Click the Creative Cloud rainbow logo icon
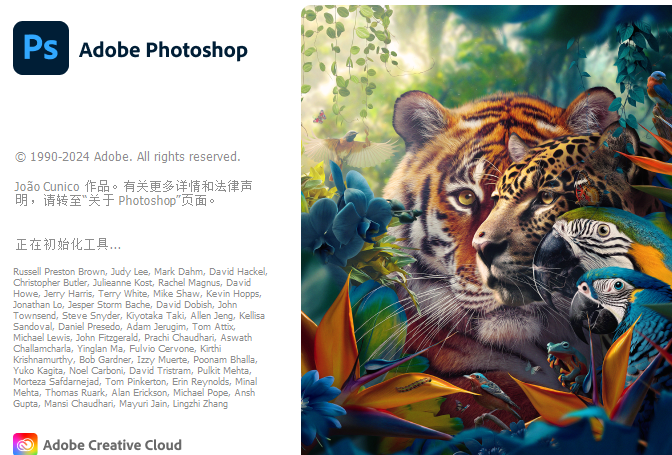672x455 pixels. coord(25,444)
